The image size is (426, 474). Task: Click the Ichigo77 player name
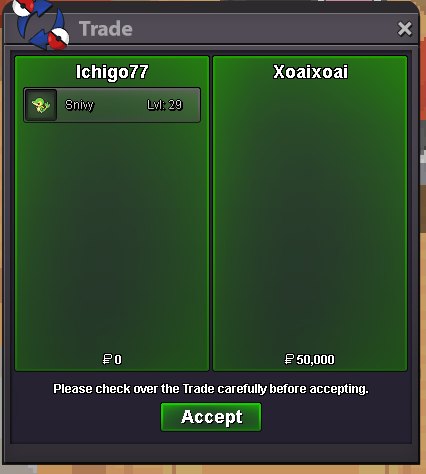coord(112,72)
